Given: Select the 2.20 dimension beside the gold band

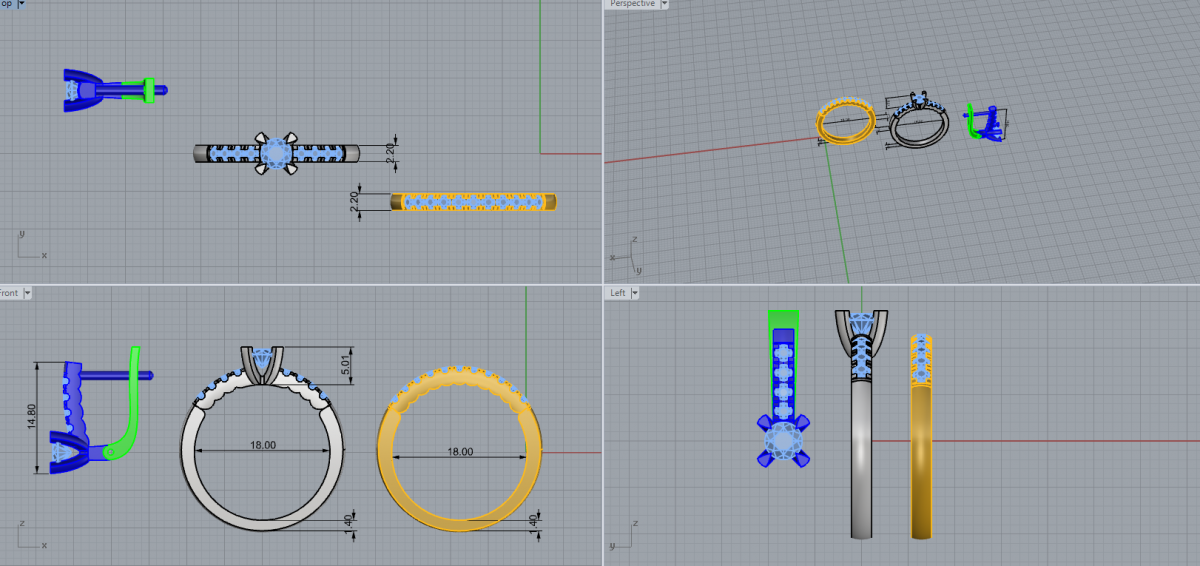Looking at the screenshot, I should 354,201.
